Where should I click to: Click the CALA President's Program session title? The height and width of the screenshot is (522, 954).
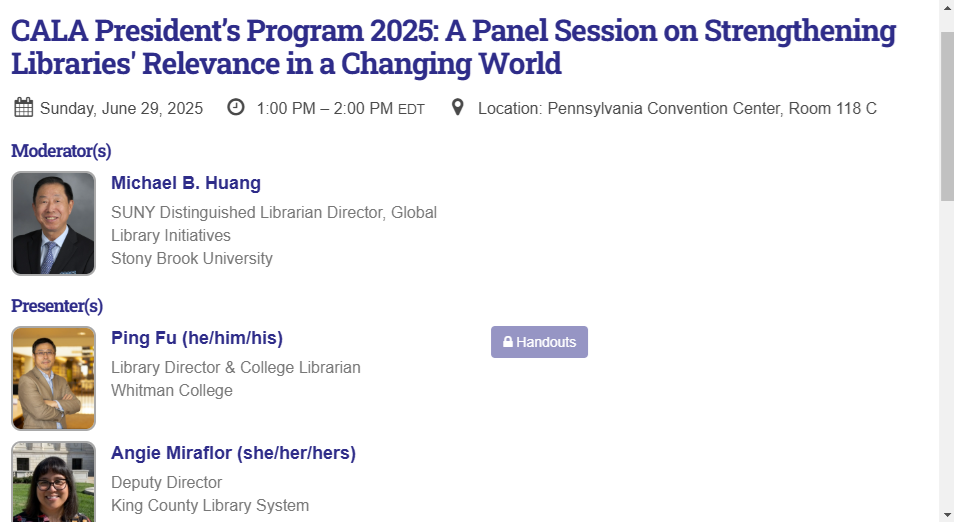tap(453, 47)
